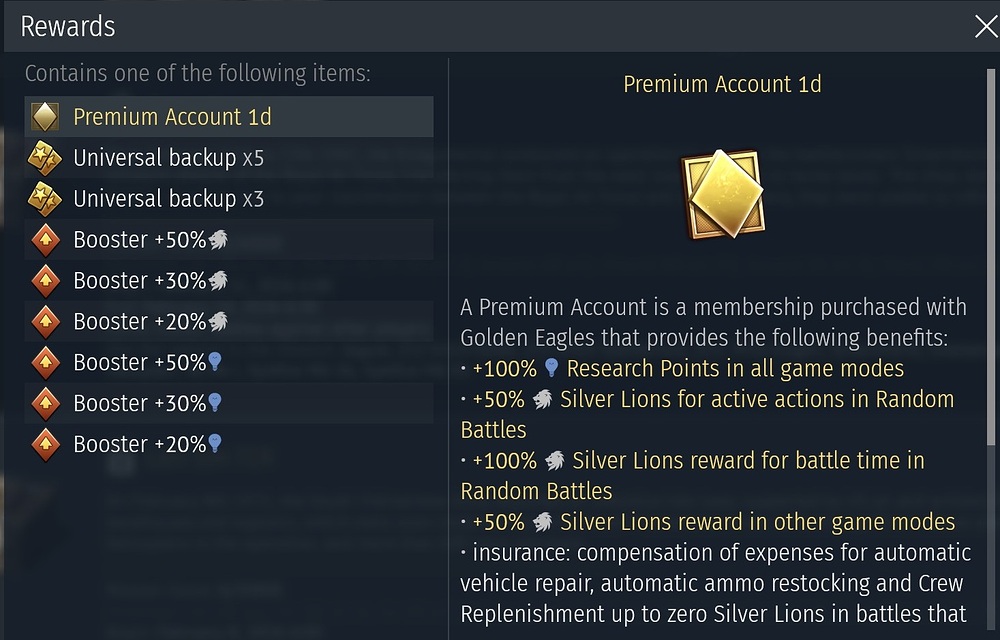Select the Booster +20% Research Points list row
This screenshot has height=640, width=1000.
click(227, 444)
